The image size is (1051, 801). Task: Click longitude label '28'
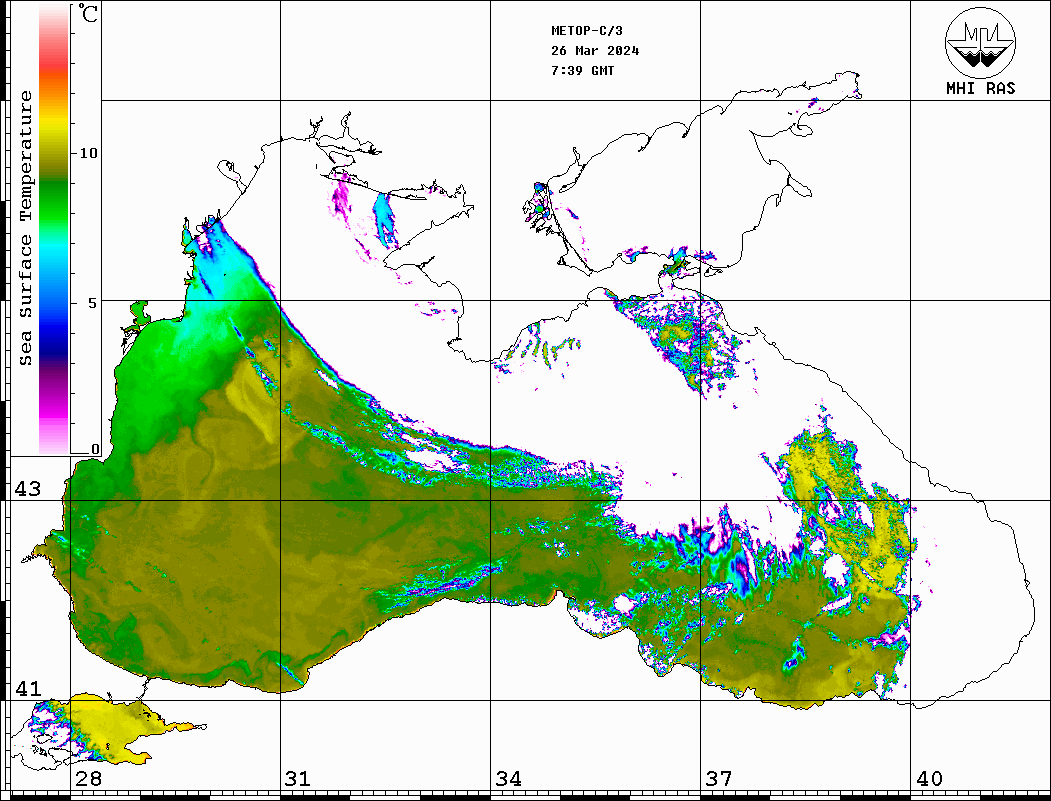[x=88, y=778]
